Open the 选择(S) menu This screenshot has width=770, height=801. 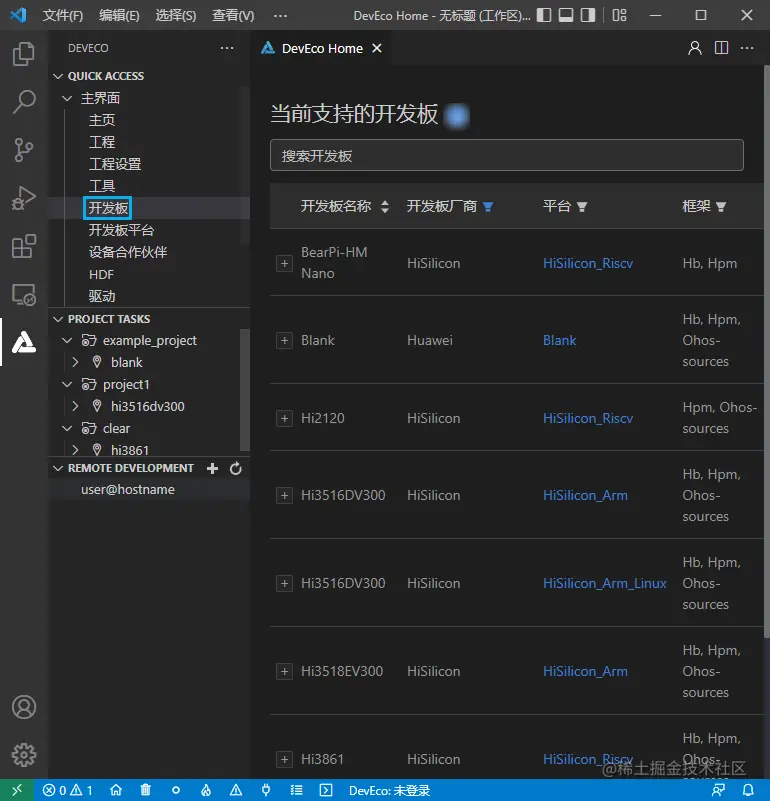(x=175, y=15)
